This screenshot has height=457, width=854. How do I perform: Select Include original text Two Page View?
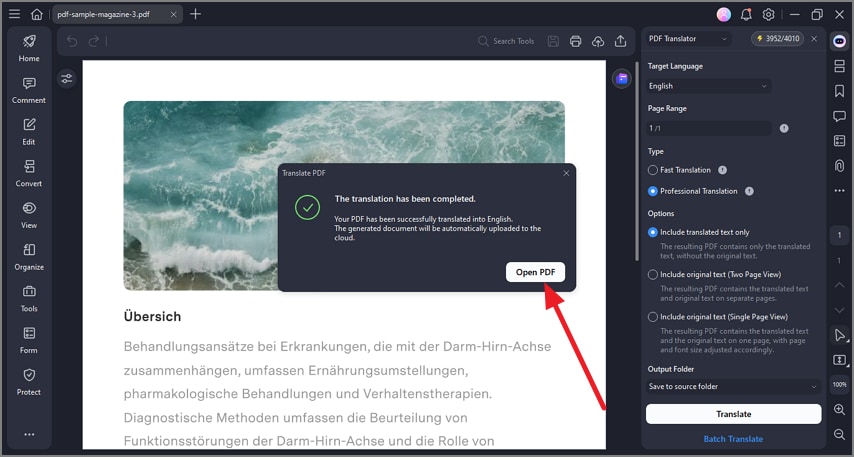[x=652, y=275]
